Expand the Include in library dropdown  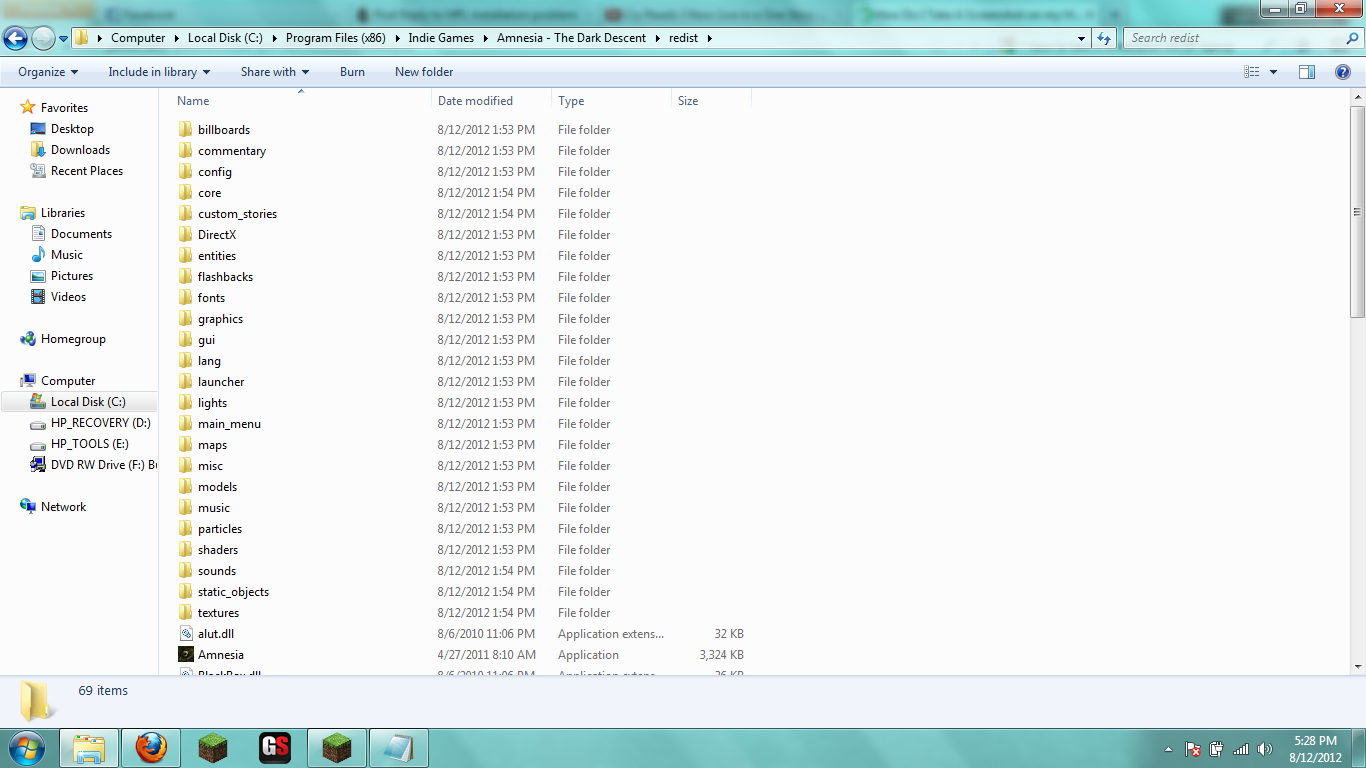pos(159,72)
